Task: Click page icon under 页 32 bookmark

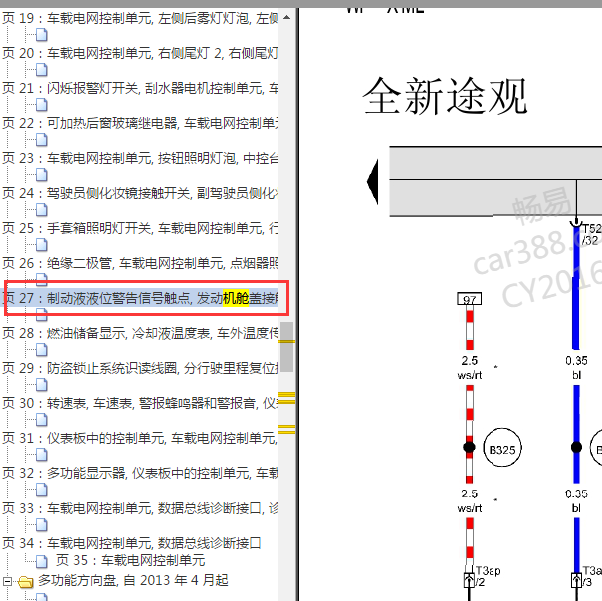Action: 41,490
